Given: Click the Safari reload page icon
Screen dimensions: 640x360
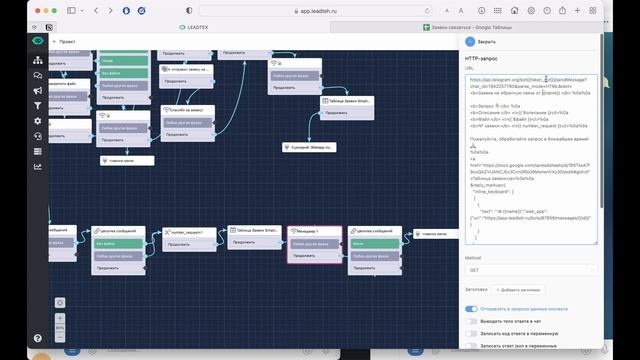Looking at the screenshot, I should tap(427, 11).
